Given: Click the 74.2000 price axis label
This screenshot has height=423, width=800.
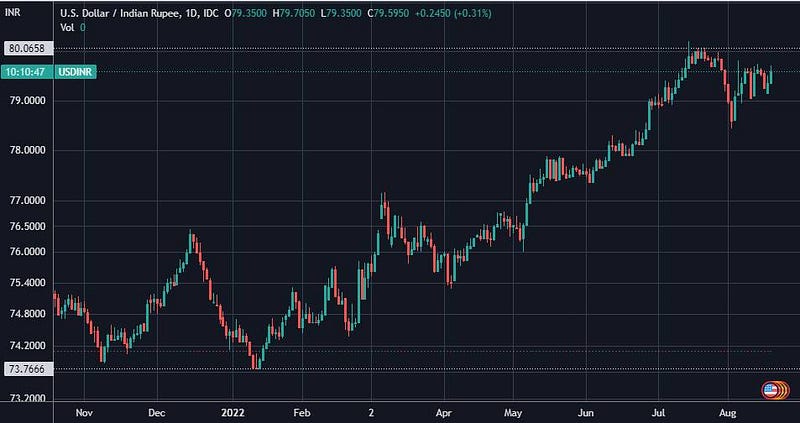Looking at the screenshot, I should tap(28, 345).
